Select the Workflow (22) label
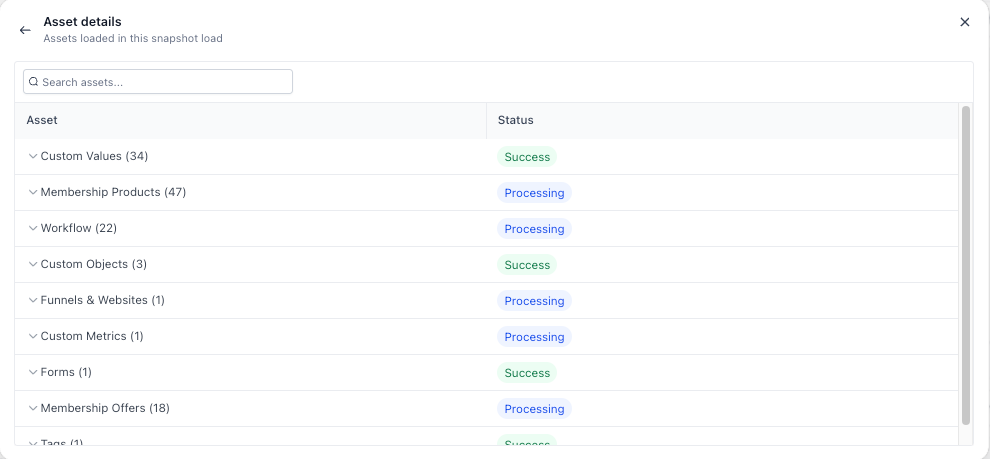The width and height of the screenshot is (990, 459). tap(79, 228)
